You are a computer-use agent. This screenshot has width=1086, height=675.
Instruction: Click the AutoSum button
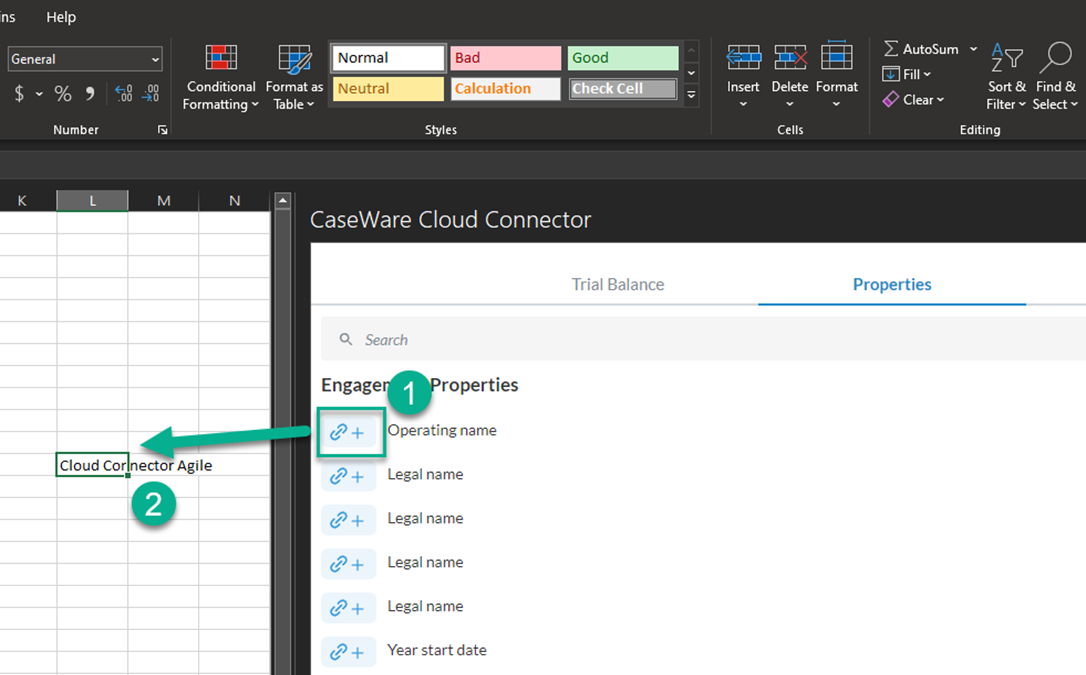[921, 49]
